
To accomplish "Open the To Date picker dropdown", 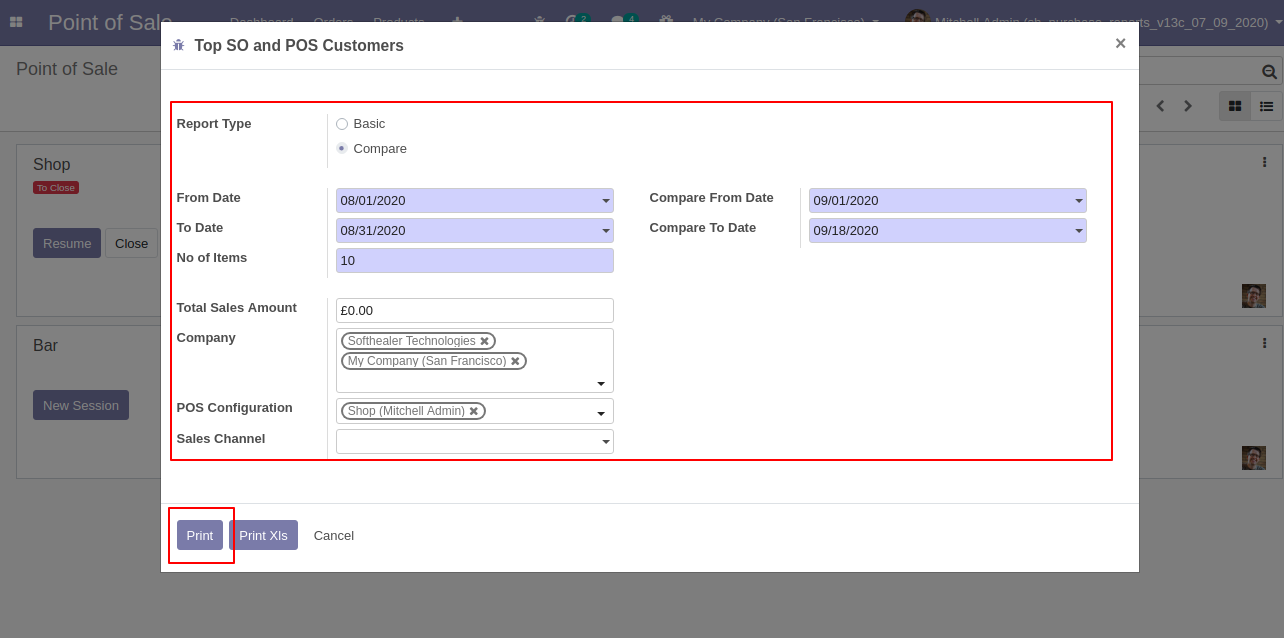I will [605, 231].
